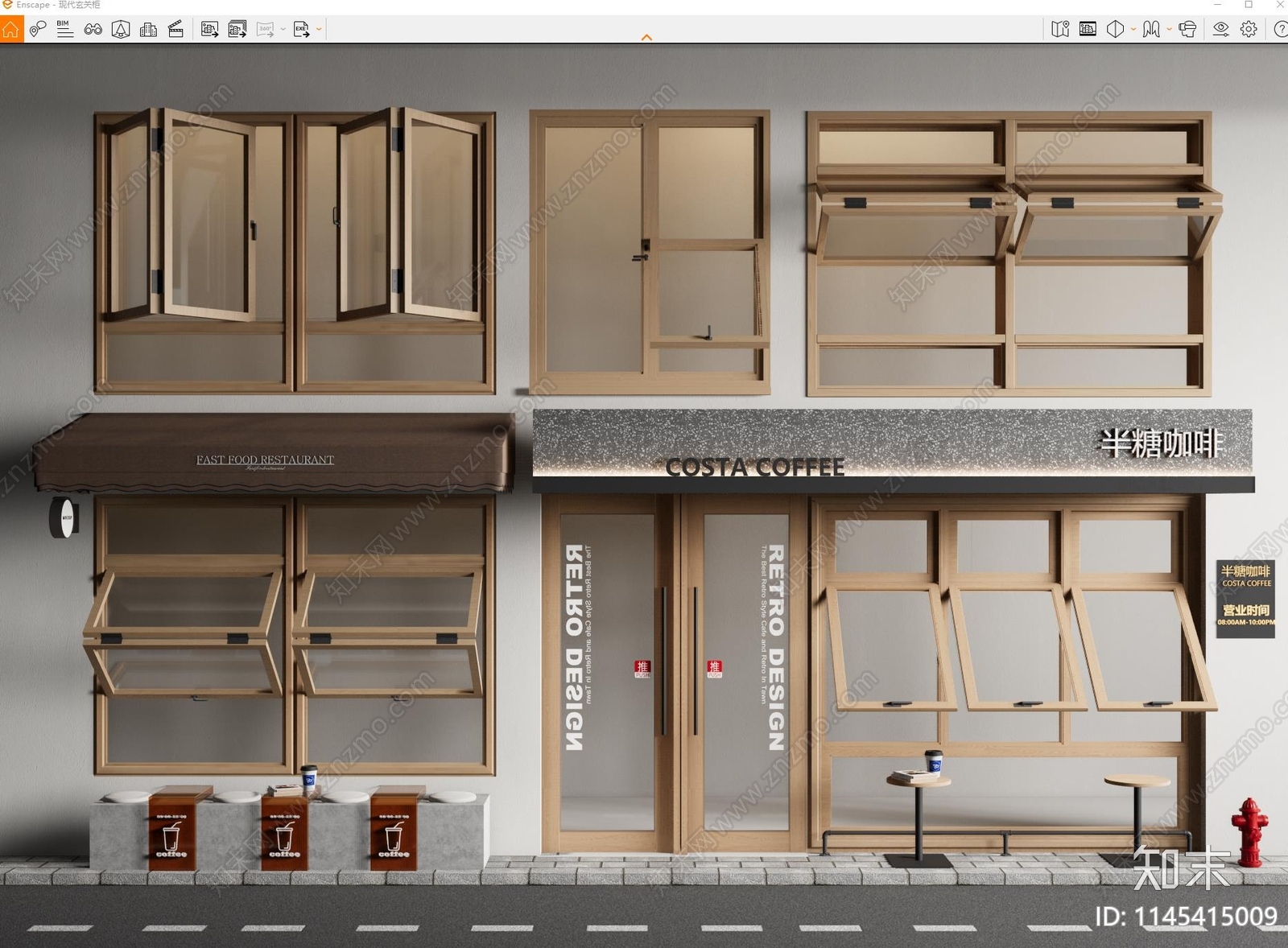Open the video editor clapperboard icon
Image resolution: width=1288 pixels, height=948 pixels.
tap(175, 30)
